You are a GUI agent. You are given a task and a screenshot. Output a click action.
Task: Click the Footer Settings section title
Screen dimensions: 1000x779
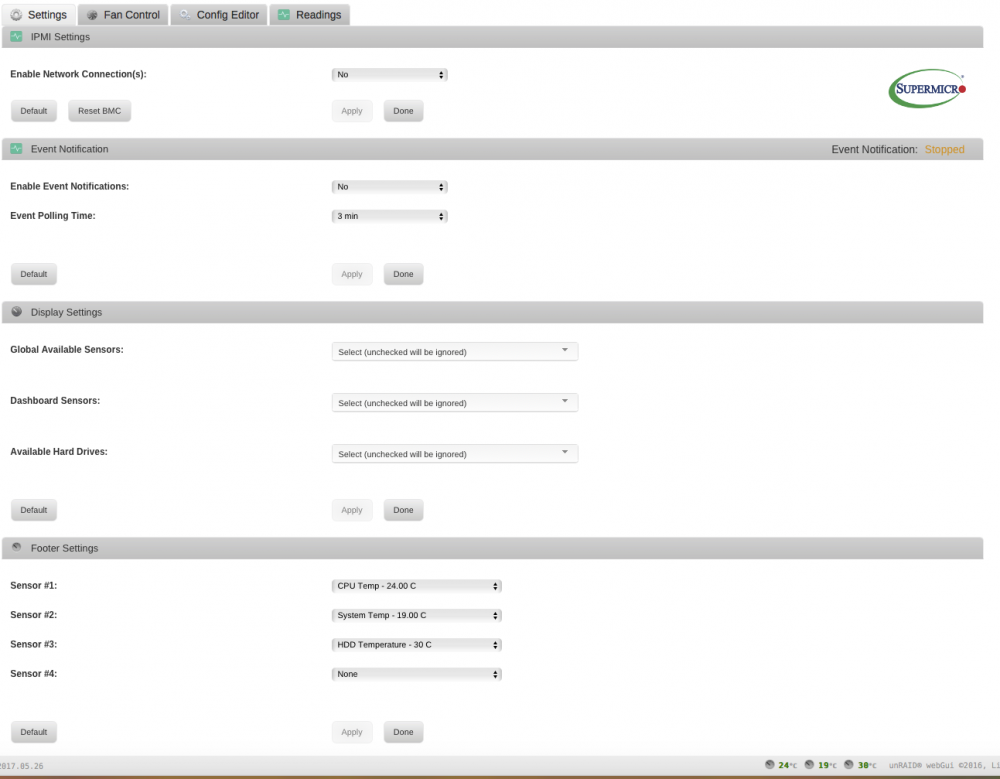(64, 548)
